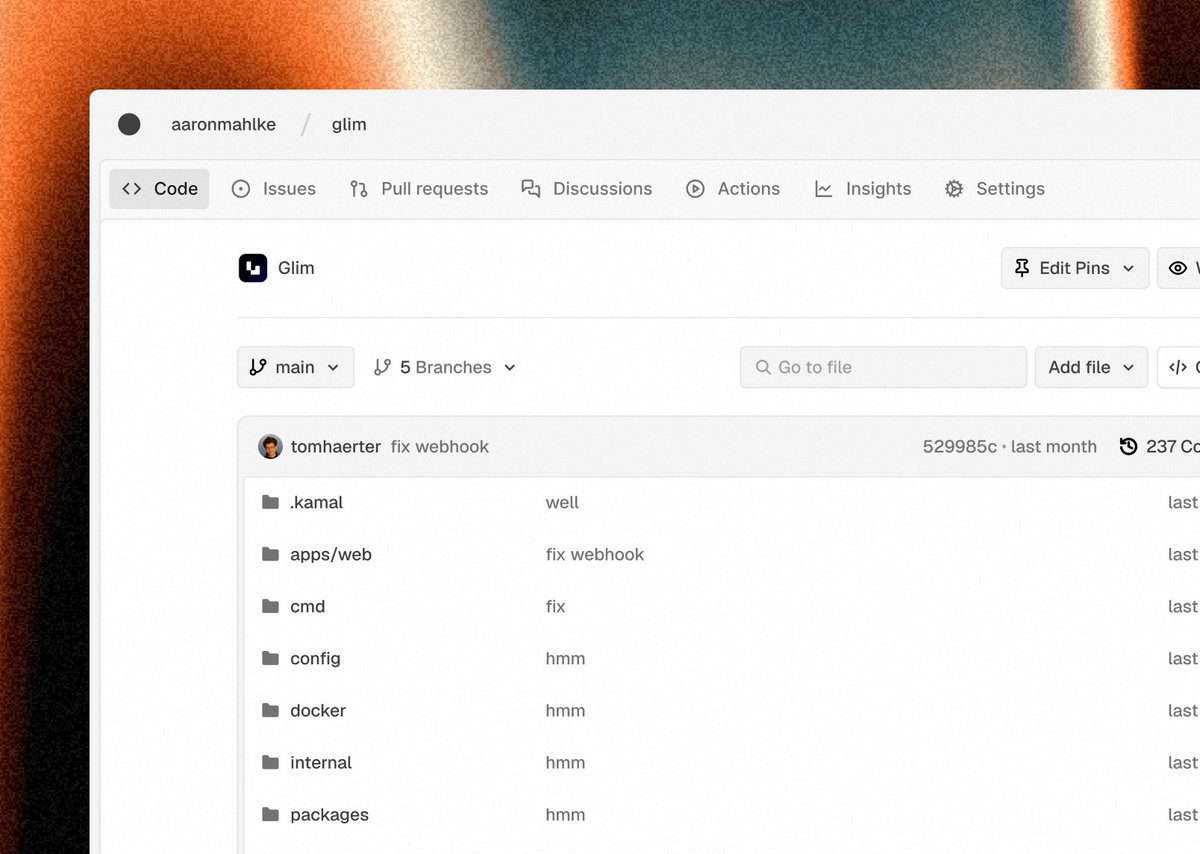Open the fix webhook message in apps/web row
This screenshot has width=1200, height=854.
coord(595,554)
